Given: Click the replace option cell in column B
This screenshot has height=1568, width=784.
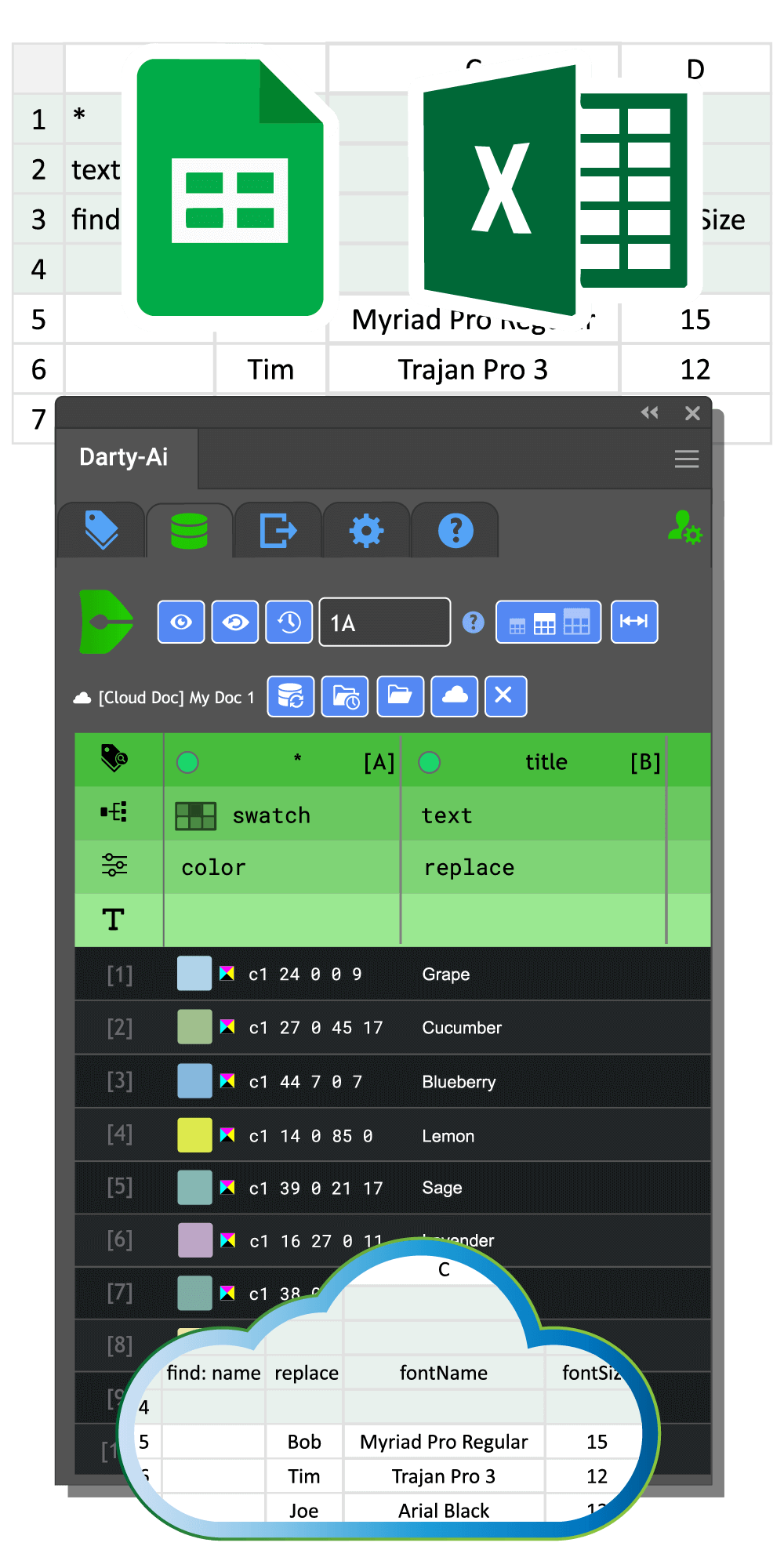Looking at the screenshot, I should click(x=533, y=868).
